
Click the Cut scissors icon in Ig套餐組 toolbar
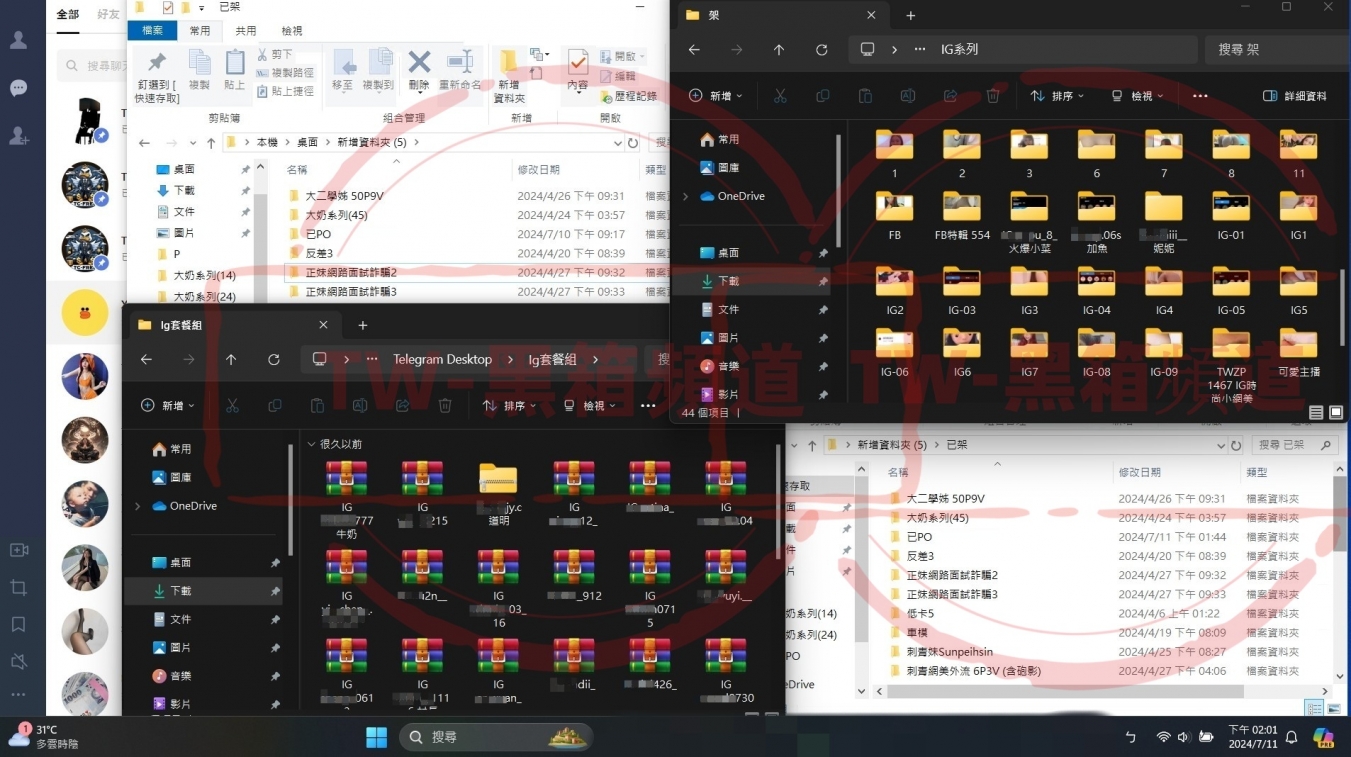[x=232, y=406]
